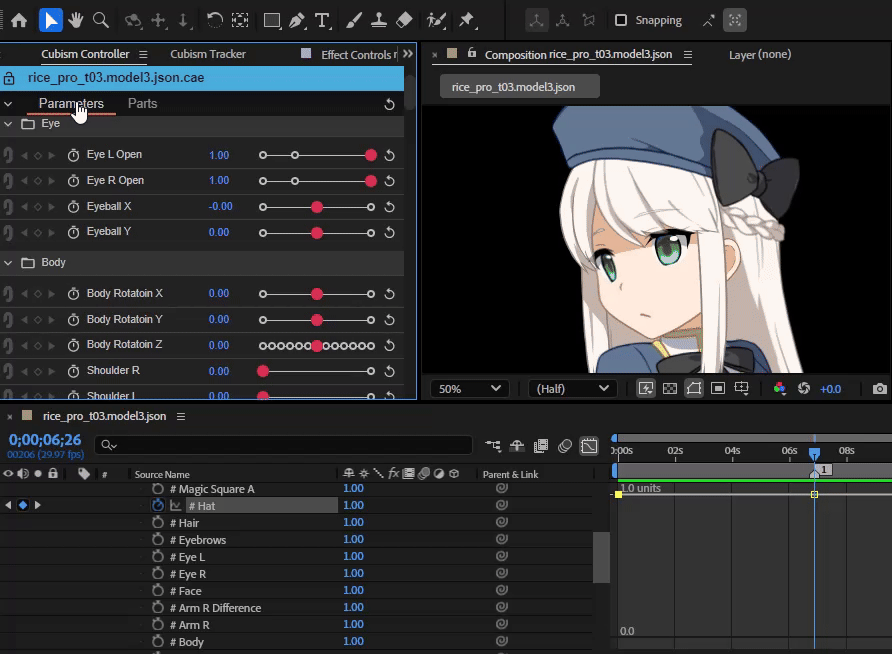Open Cubism Controller panel menu
Viewport: 892px width, 654px height.
click(x=143, y=55)
